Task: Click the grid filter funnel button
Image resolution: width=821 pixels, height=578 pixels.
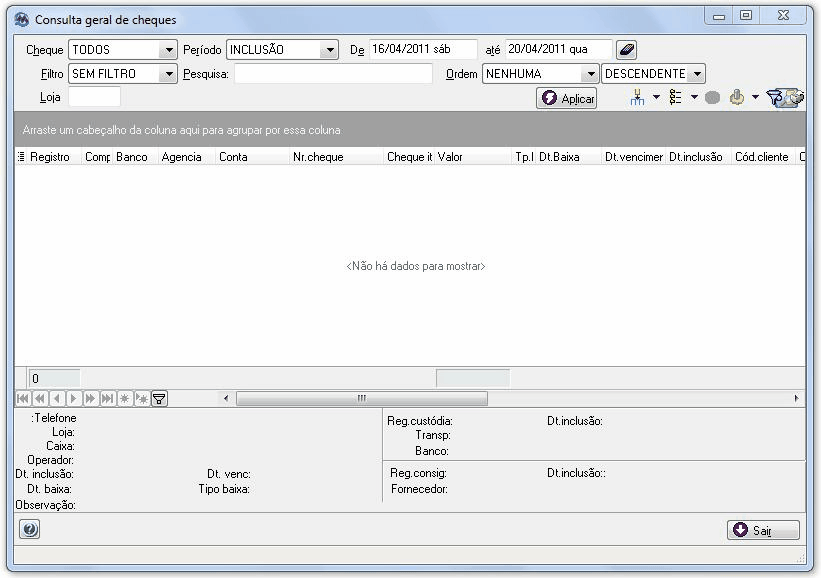Action: tap(159, 399)
